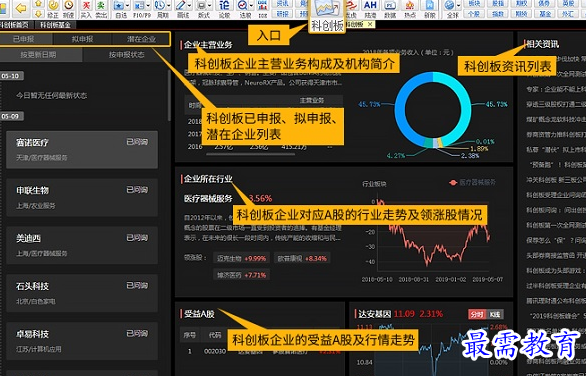This screenshot has width=586, height=376.
Task: Click the 基金 toolbar button
Action: [546, 14]
